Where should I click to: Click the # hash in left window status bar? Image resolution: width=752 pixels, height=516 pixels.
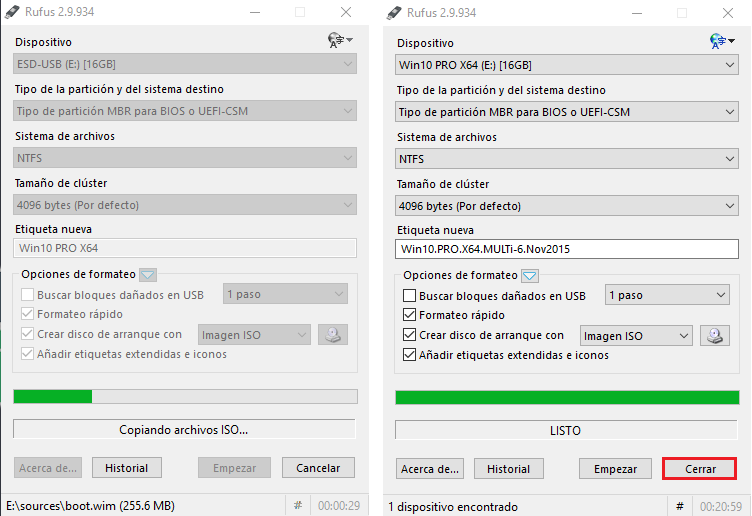pos(298,505)
